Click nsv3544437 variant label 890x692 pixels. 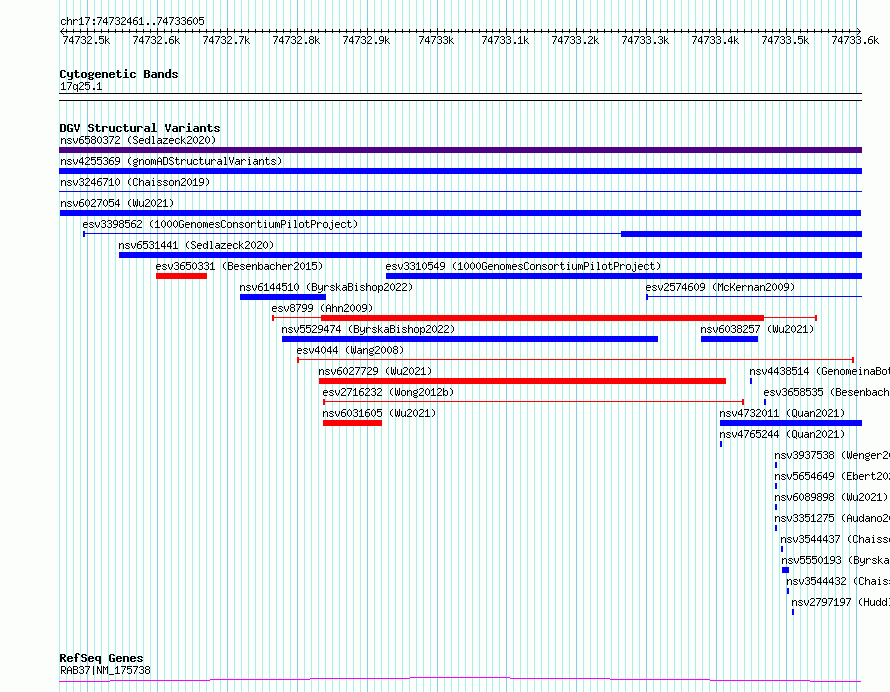pos(834,539)
